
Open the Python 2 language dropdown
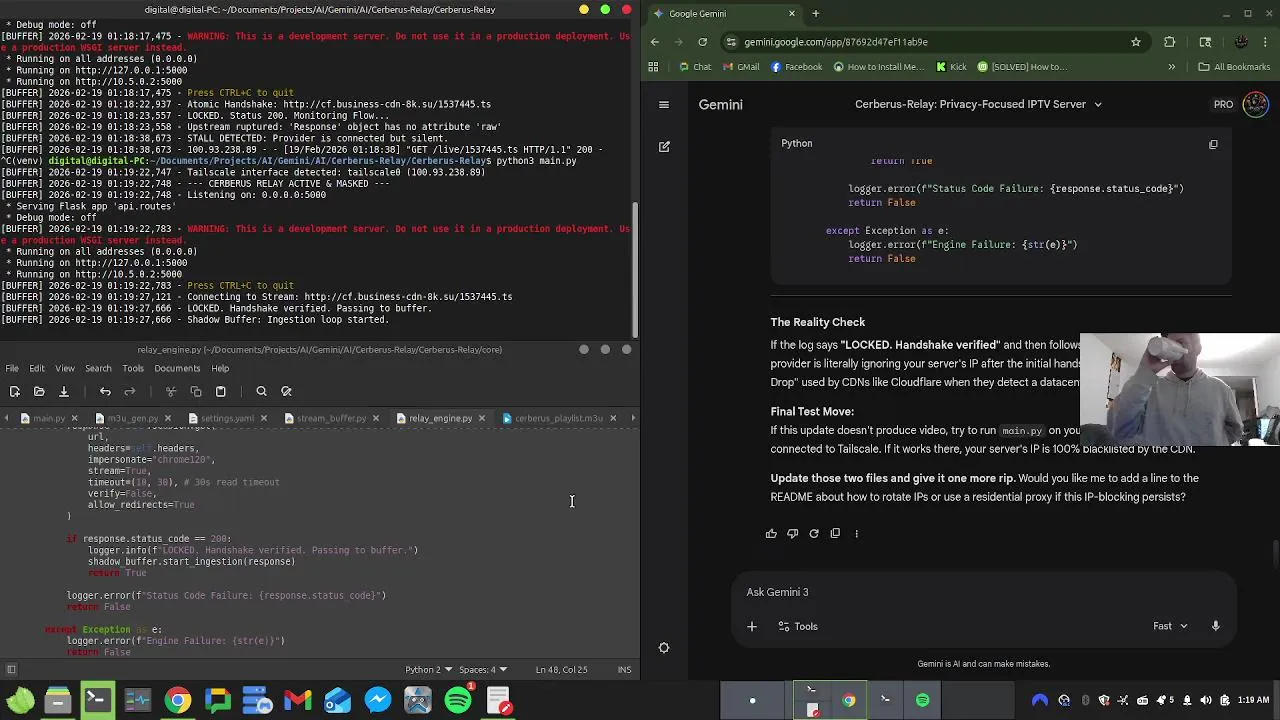[x=429, y=669]
